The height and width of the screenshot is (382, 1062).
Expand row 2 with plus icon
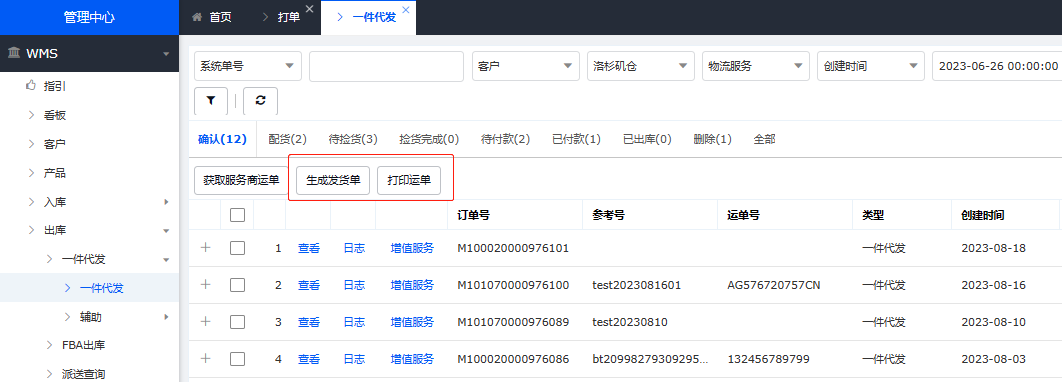pyautogui.click(x=206, y=284)
